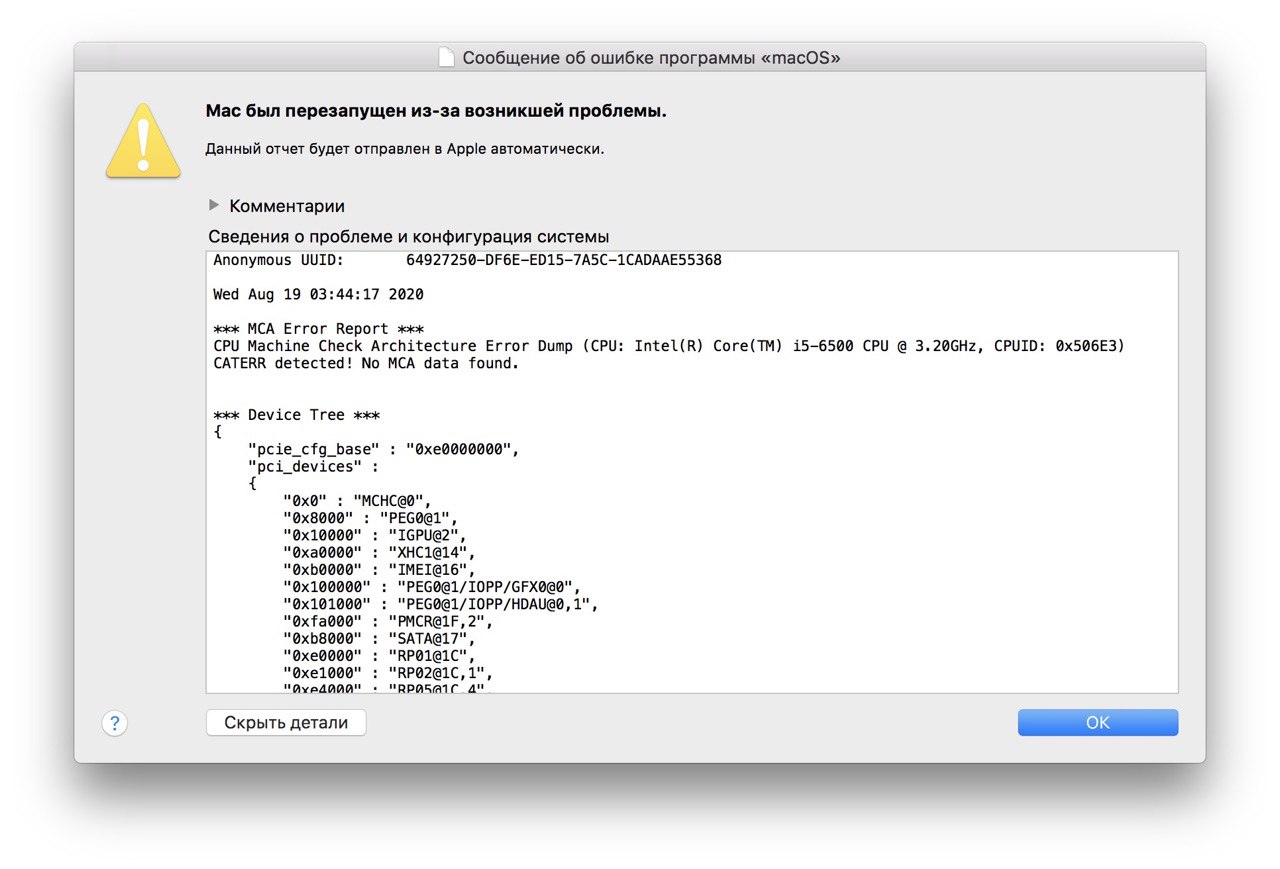1280x869 pixels.
Task: Click the heading Mac был перезапущен из-за возникшей проблемы
Action: click(436, 111)
